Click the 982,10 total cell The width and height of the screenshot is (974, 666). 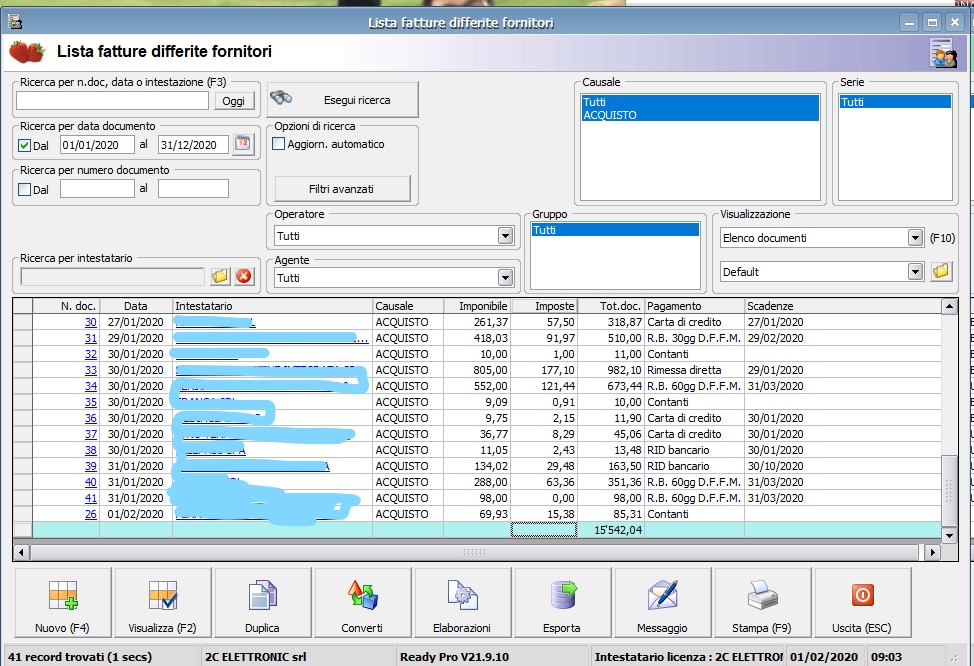tap(611, 370)
